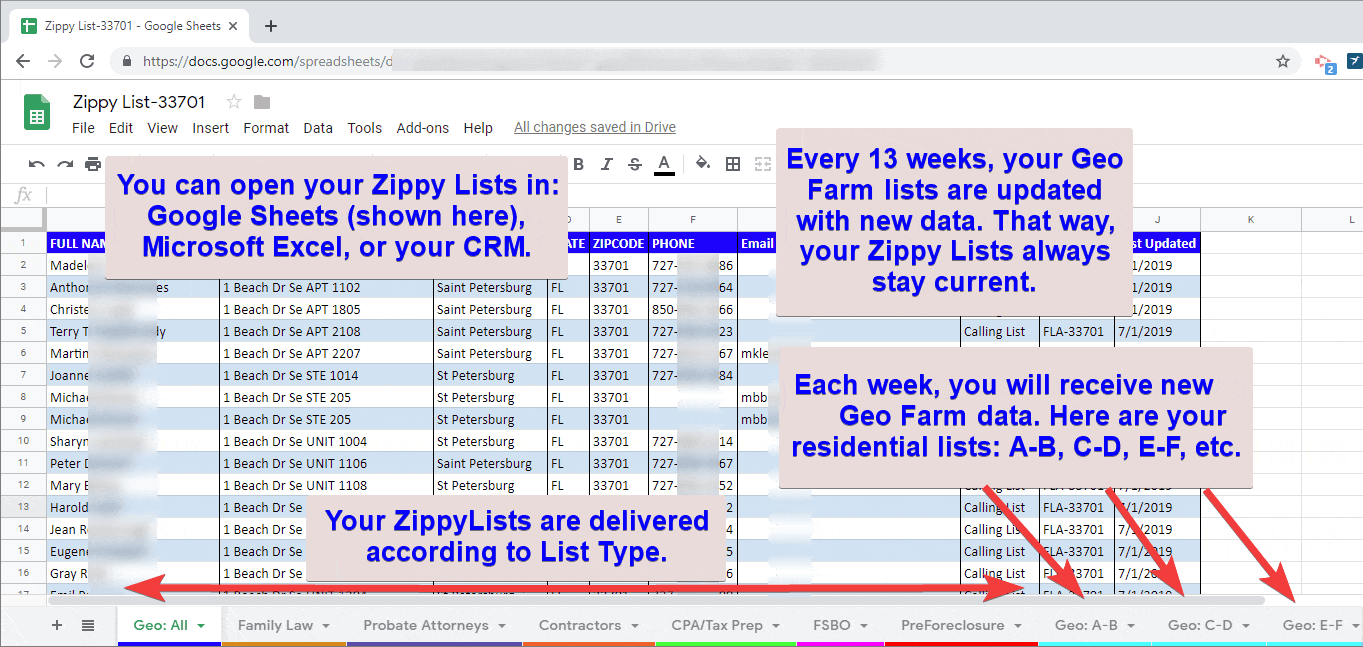The width and height of the screenshot is (1363, 647).
Task: Open the FSBO tab dropdown arrow
Action: click(x=864, y=626)
